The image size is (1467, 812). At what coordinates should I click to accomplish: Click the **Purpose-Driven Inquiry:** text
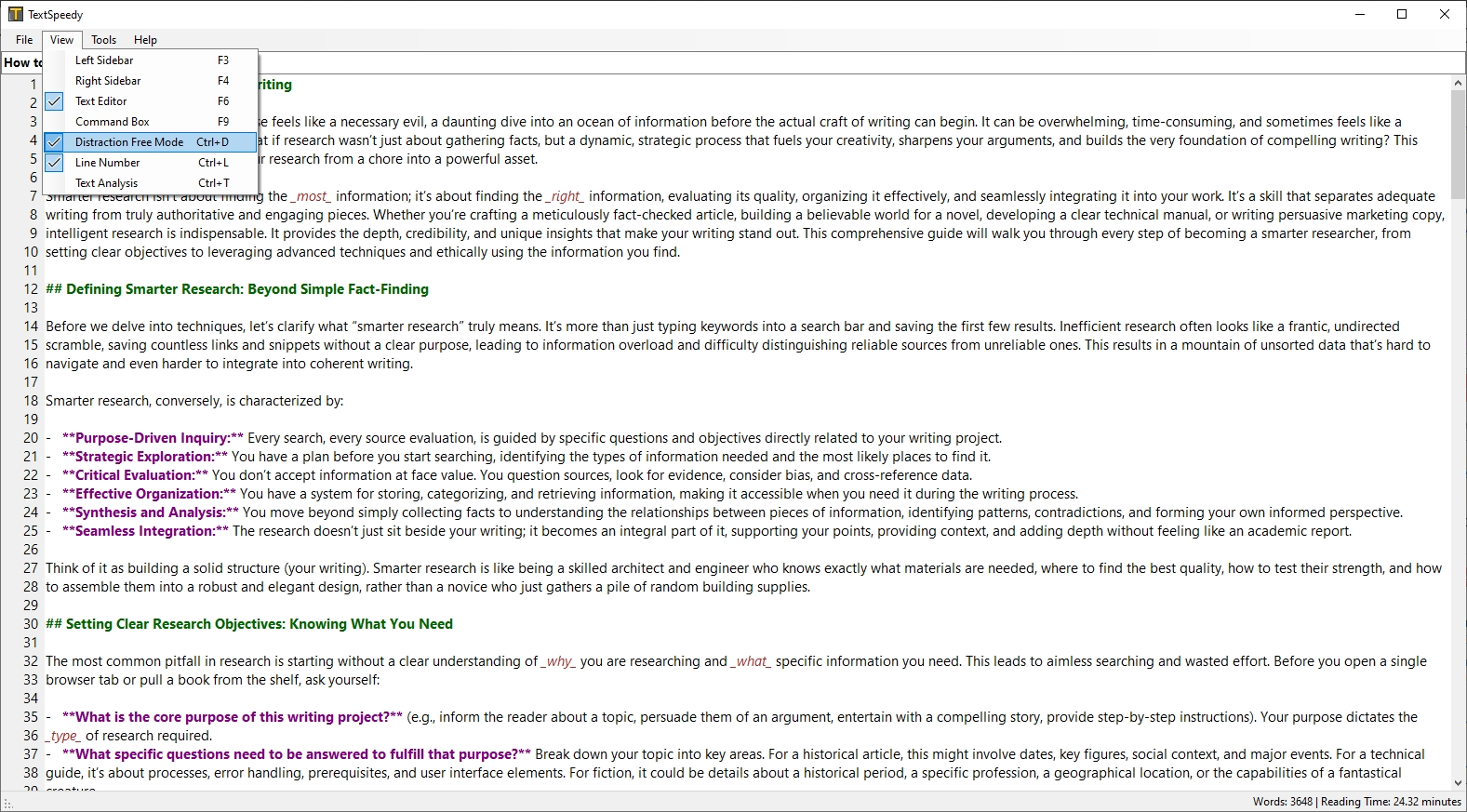[153, 438]
